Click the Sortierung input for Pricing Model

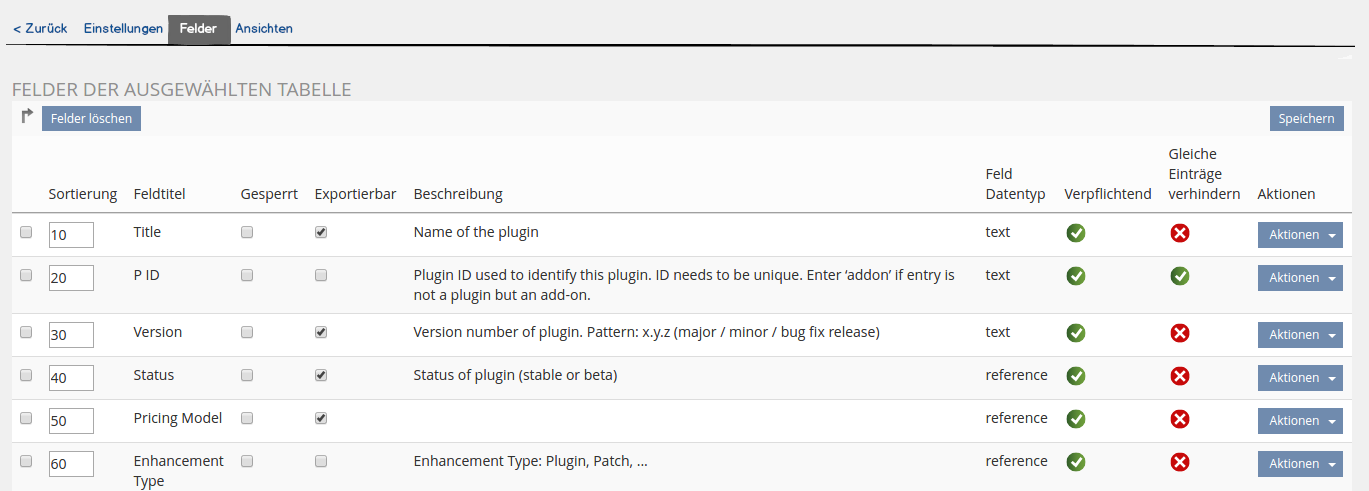(71, 421)
